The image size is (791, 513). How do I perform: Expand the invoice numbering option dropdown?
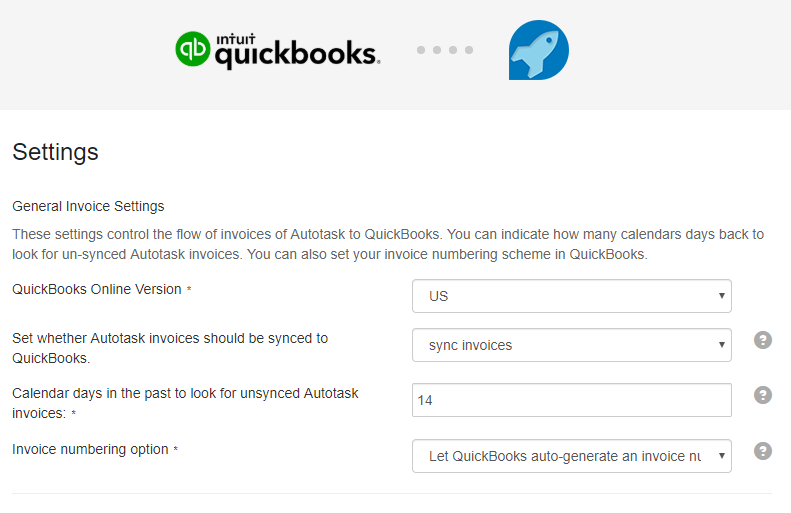572,456
